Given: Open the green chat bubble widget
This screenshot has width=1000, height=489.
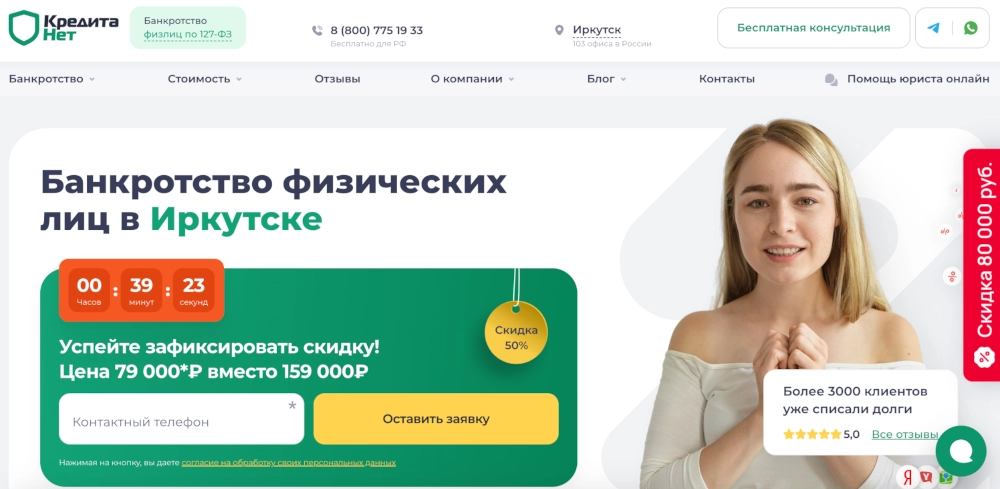Looking at the screenshot, I should pos(960,451).
